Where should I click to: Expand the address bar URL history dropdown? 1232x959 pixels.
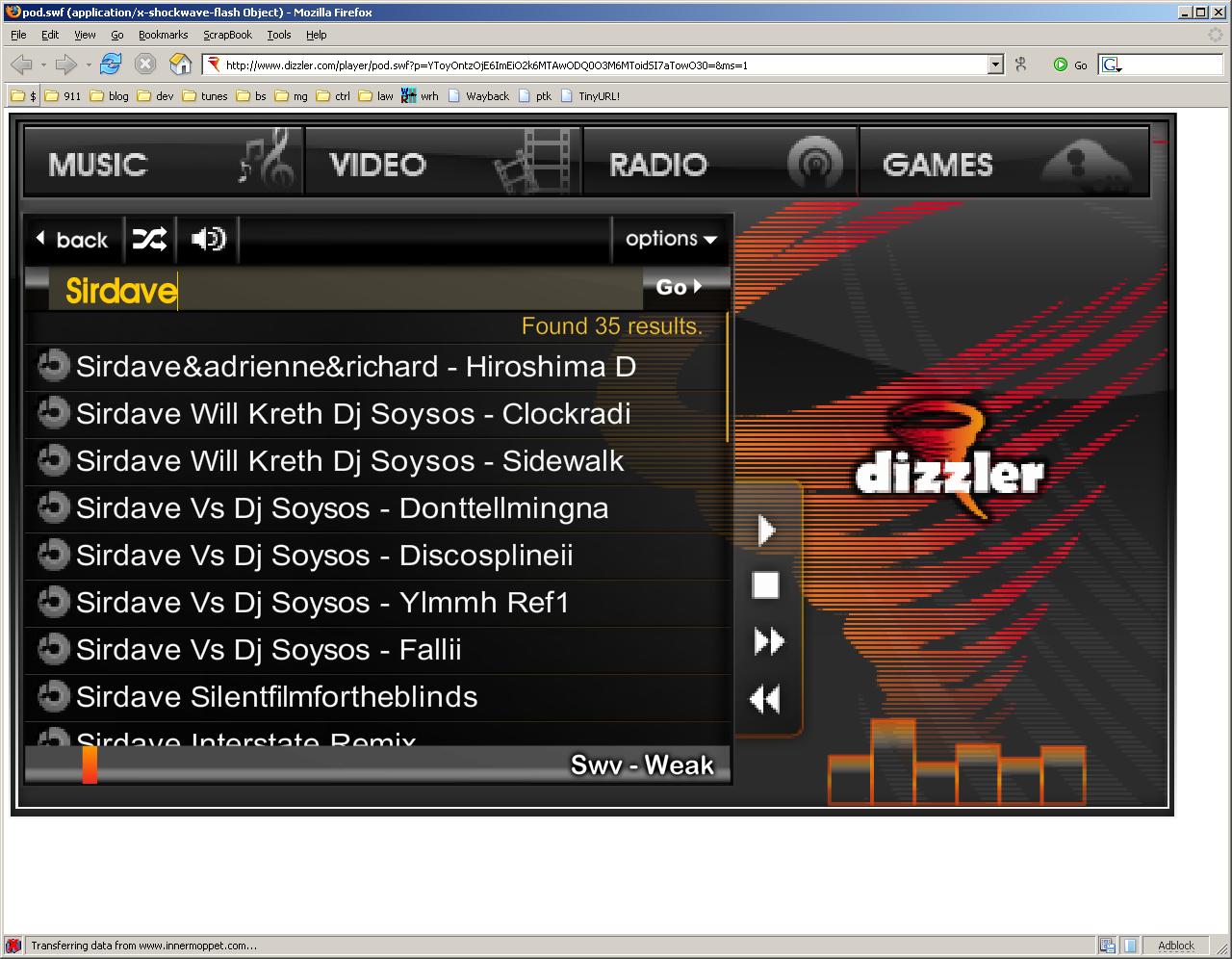pyautogui.click(x=995, y=65)
